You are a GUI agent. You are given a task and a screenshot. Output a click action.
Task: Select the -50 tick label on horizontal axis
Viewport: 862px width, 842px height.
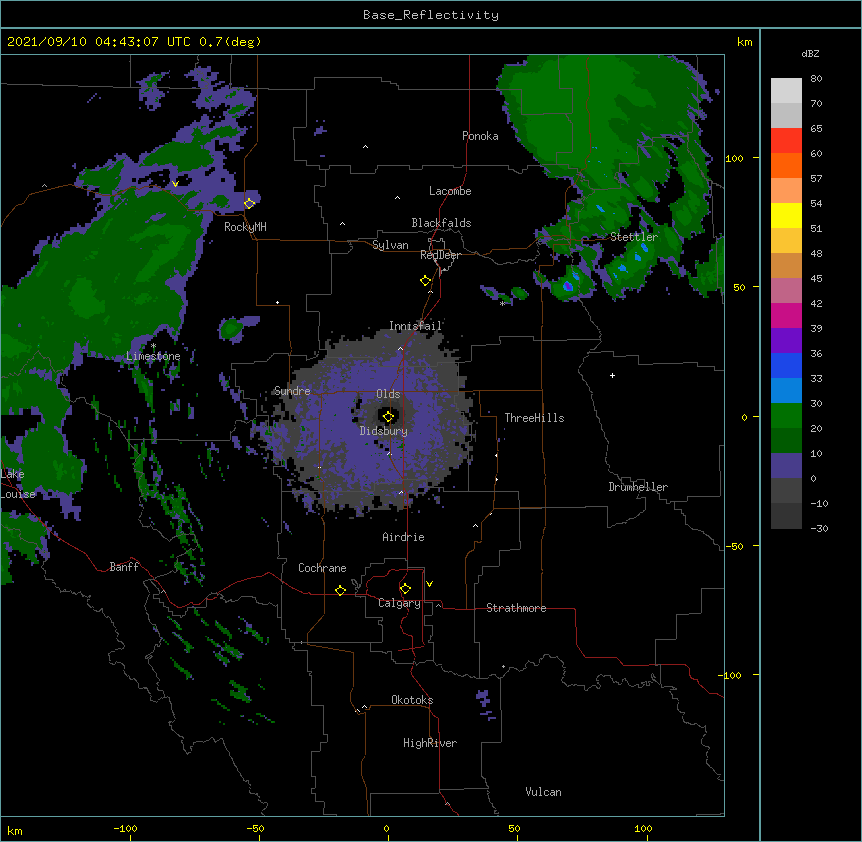tap(255, 828)
